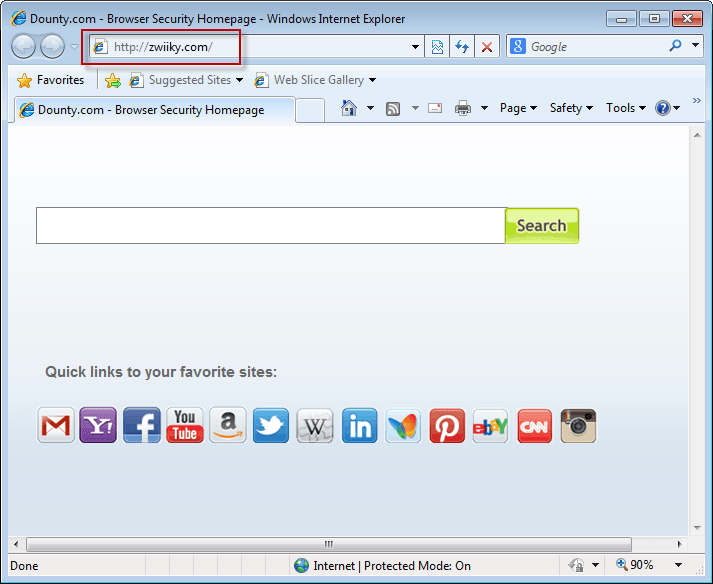Open the Instagram quick link icon
The image size is (713, 584).
pos(578,425)
